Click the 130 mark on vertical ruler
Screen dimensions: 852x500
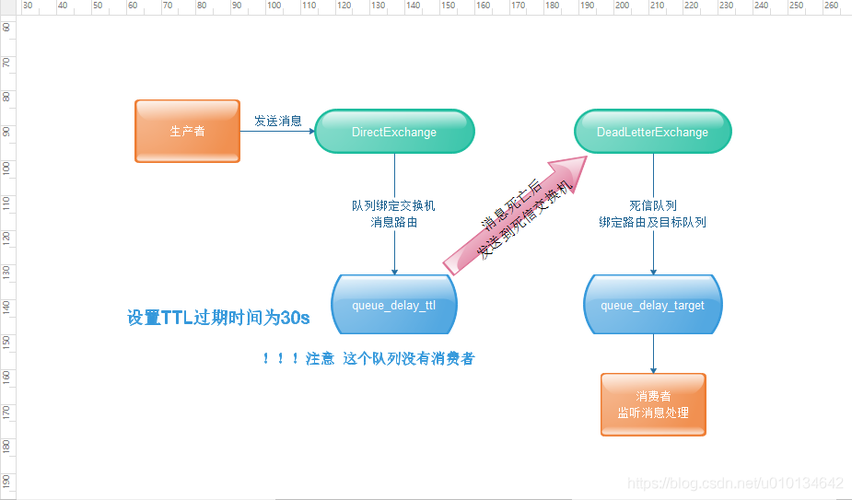pos(7,272)
